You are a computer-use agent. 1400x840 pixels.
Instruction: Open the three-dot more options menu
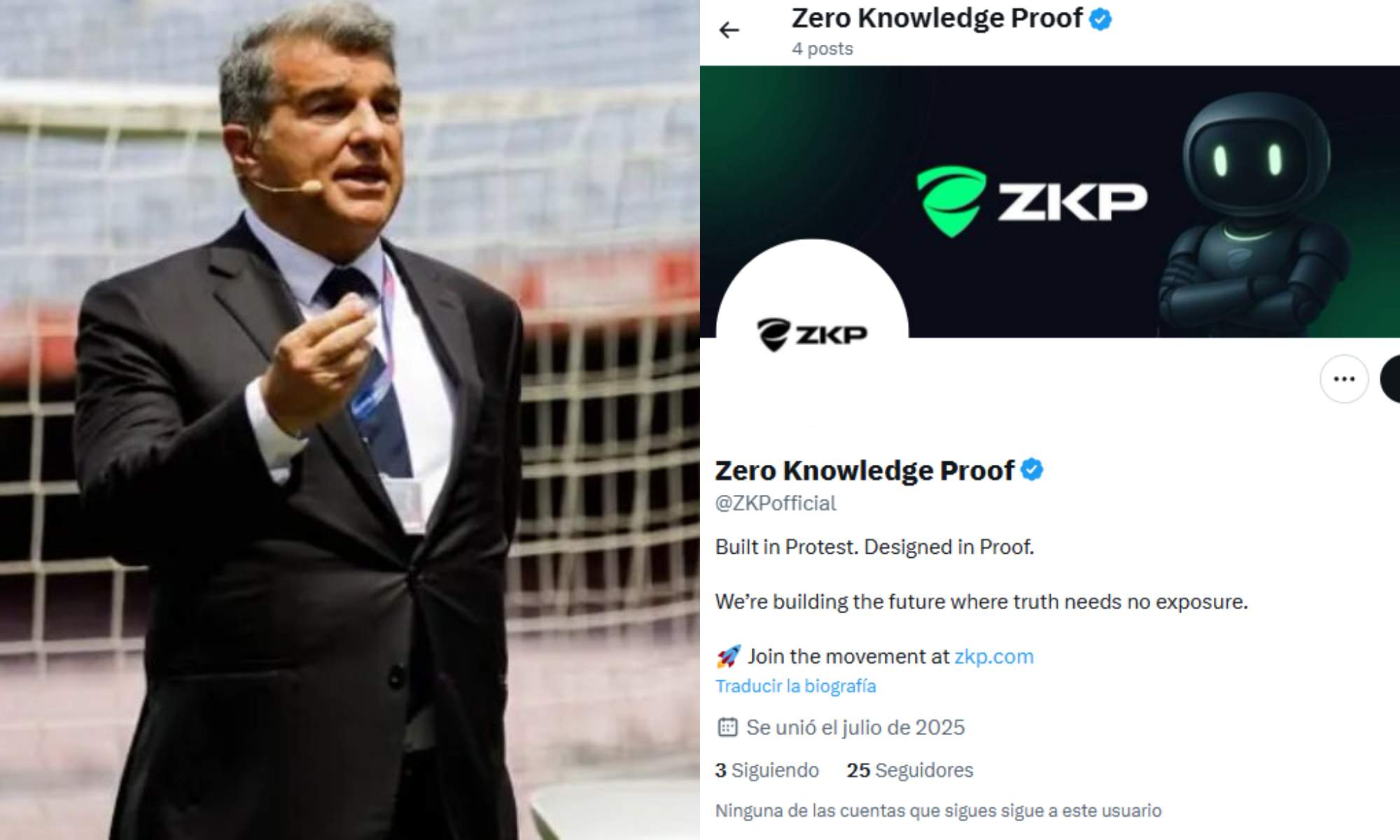1344,379
